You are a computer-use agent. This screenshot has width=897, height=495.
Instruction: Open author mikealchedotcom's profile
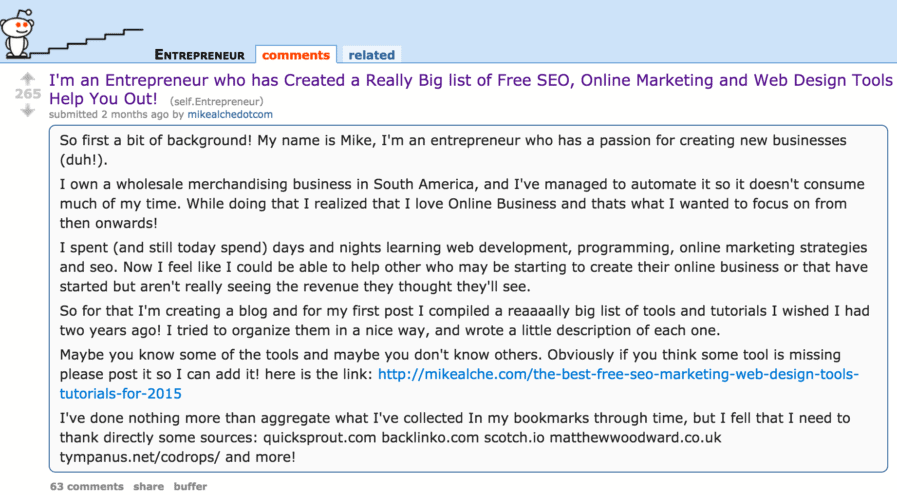click(x=230, y=115)
